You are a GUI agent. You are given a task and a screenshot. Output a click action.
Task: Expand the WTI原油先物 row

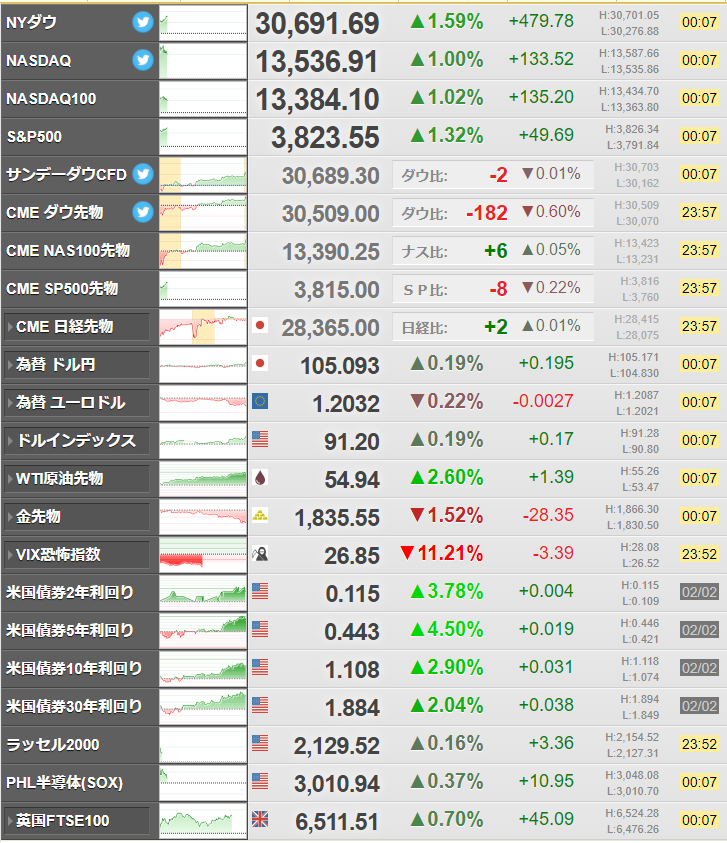pos(76,479)
